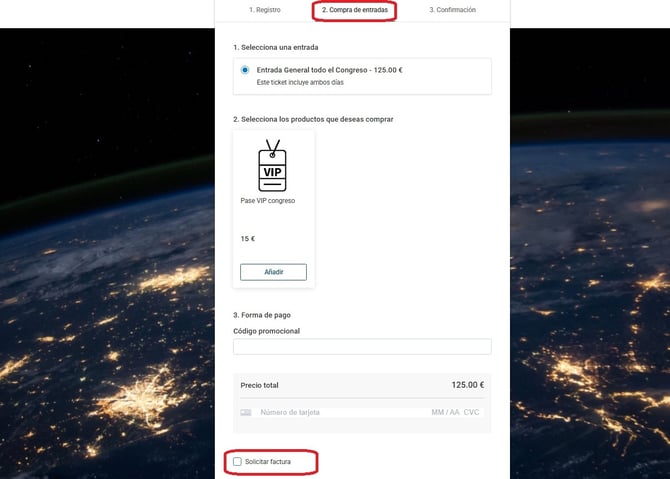Click the 125.00 € total price amount
Viewport: 670px width, 479px height.
coord(467,385)
